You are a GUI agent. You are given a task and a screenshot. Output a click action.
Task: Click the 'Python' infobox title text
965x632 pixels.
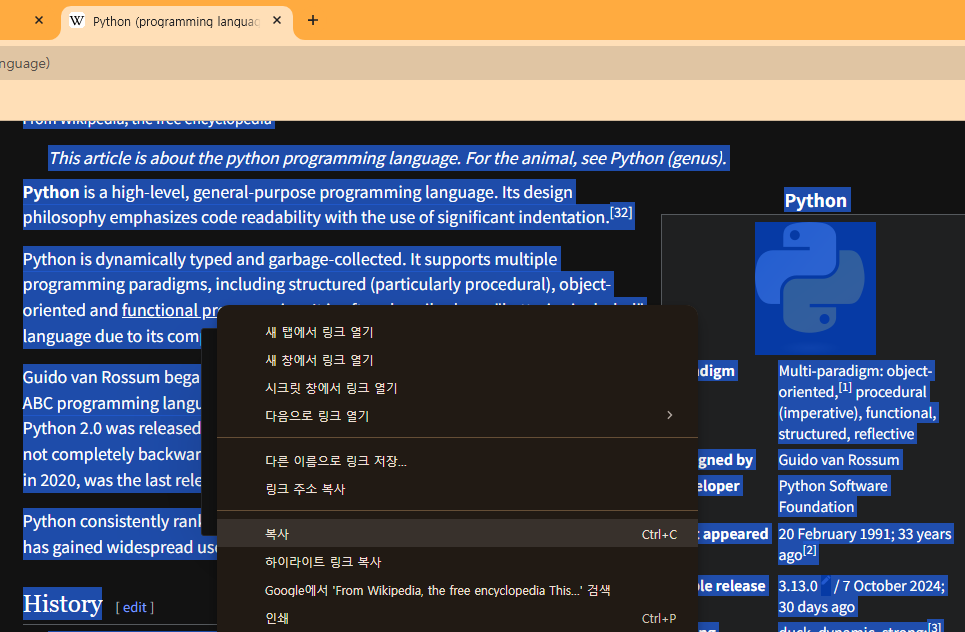[x=816, y=201]
